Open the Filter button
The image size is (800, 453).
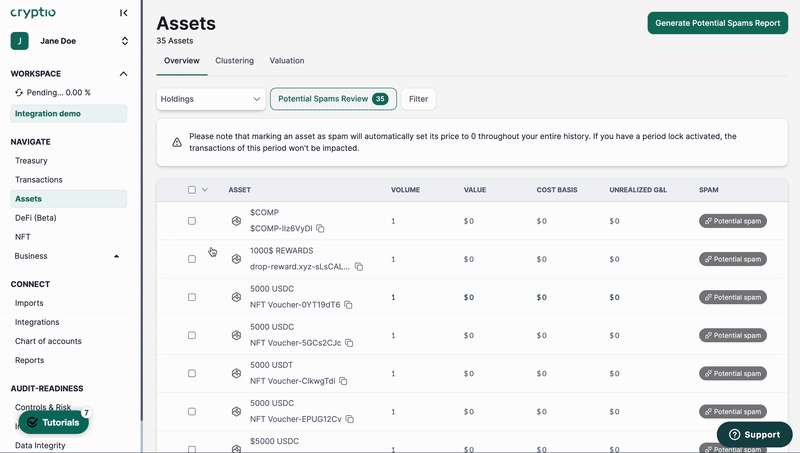pos(418,99)
